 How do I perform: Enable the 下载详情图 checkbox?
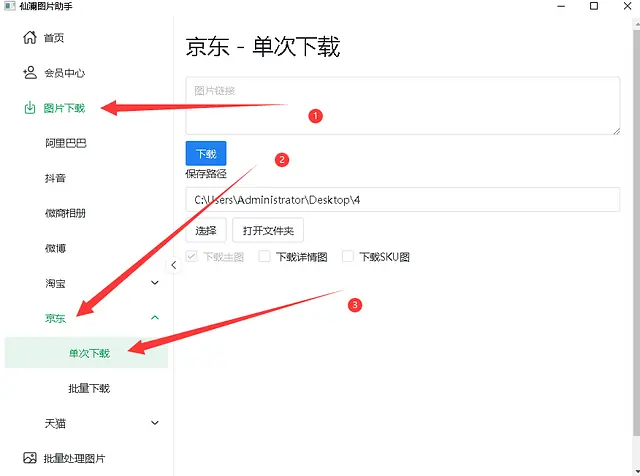(x=264, y=256)
